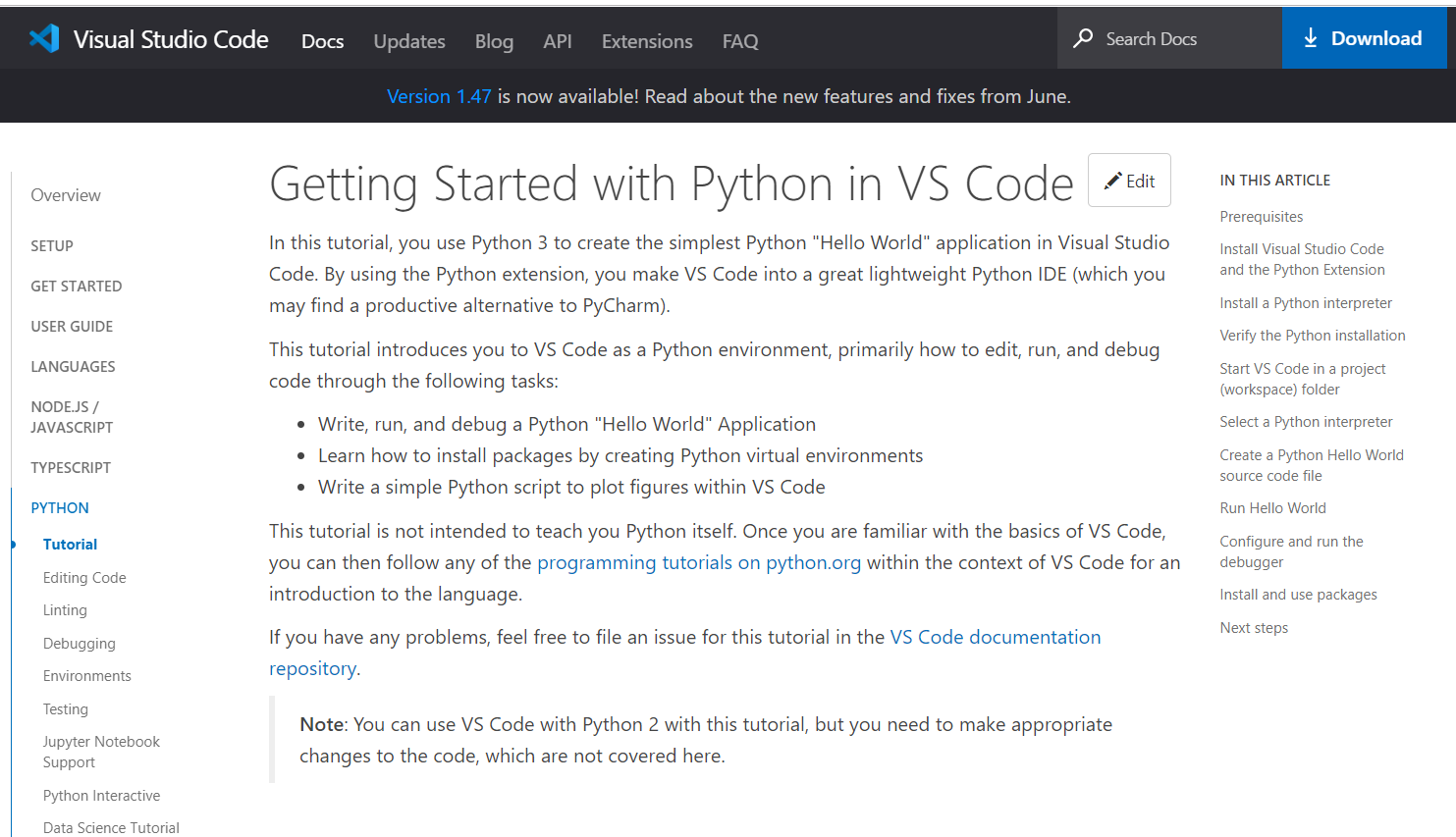Click the Write, run, and debug bullet
The height and width of the screenshot is (837, 1456).
(x=566, y=424)
